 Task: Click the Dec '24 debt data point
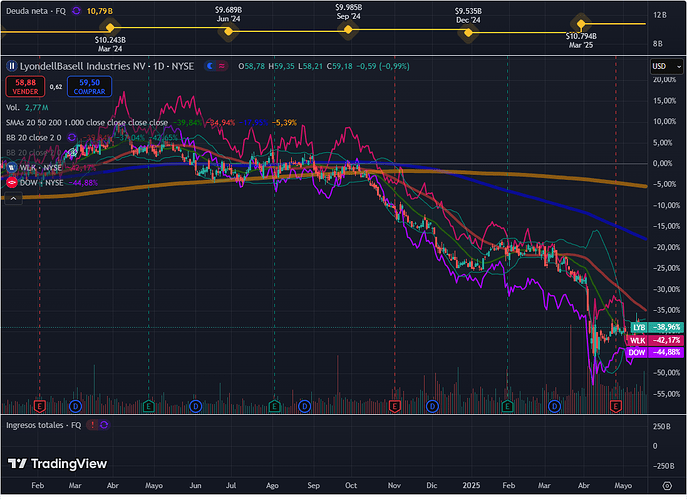(468, 32)
